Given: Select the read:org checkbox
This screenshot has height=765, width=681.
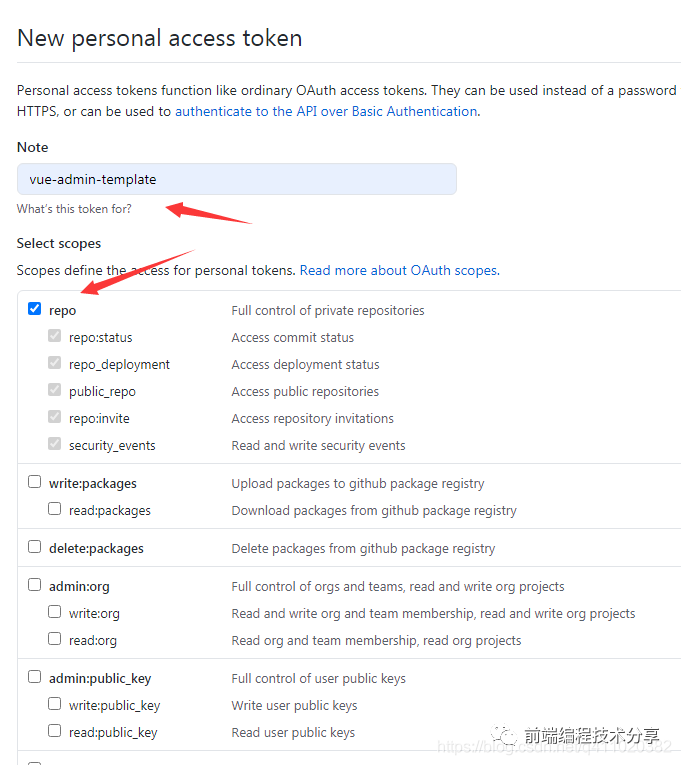Looking at the screenshot, I should (x=55, y=639).
